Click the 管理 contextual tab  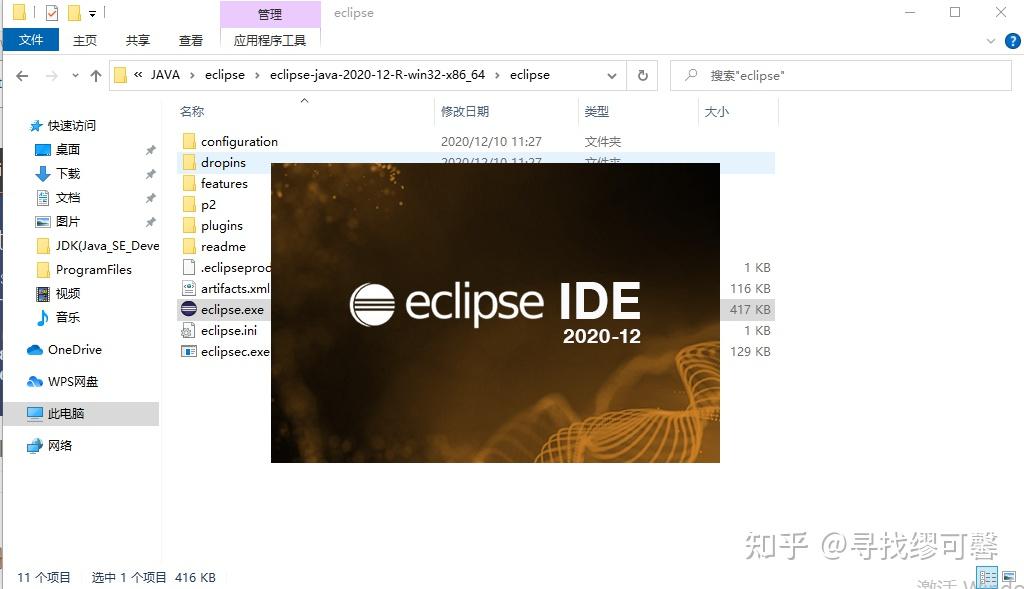pos(270,14)
